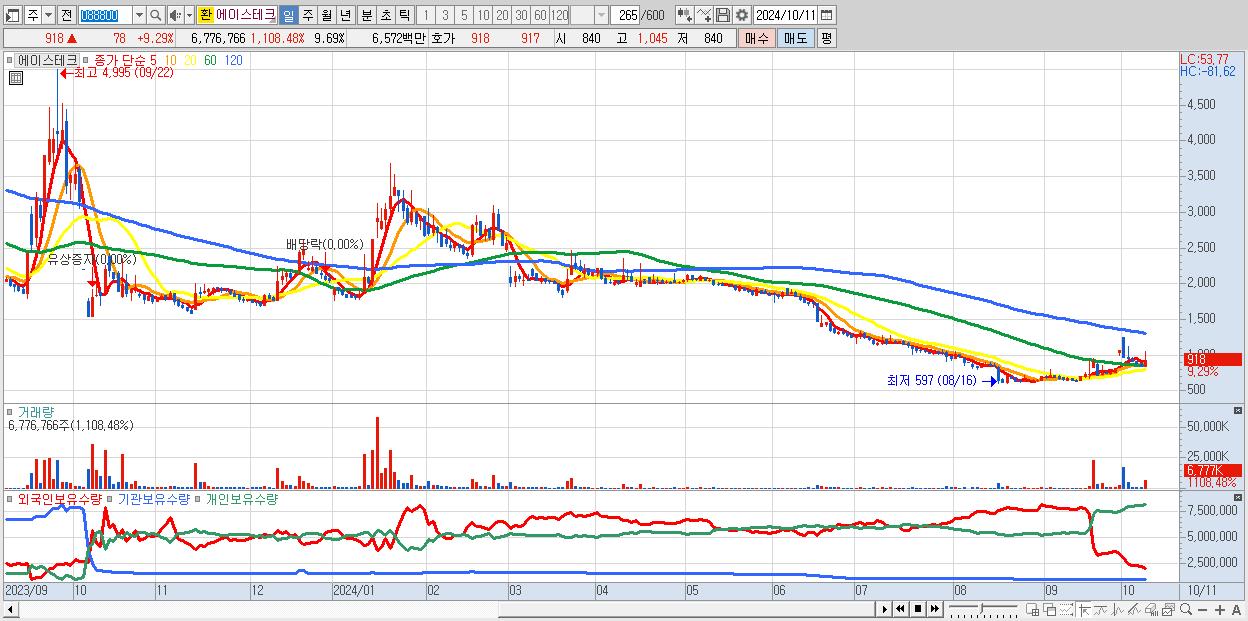This screenshot has width=1248, height=621.
Task: Click the overlapping windows icon in bottom toolbar
Action: pos(1050,609)
